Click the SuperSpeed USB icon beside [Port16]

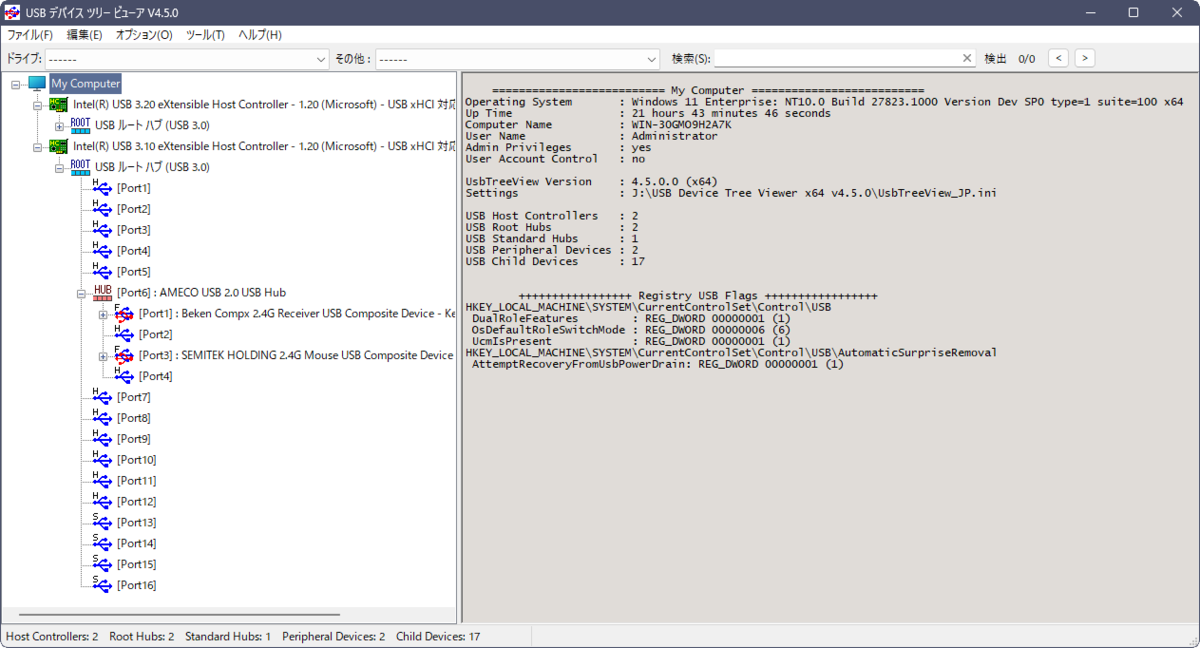[x=102, y=585]
